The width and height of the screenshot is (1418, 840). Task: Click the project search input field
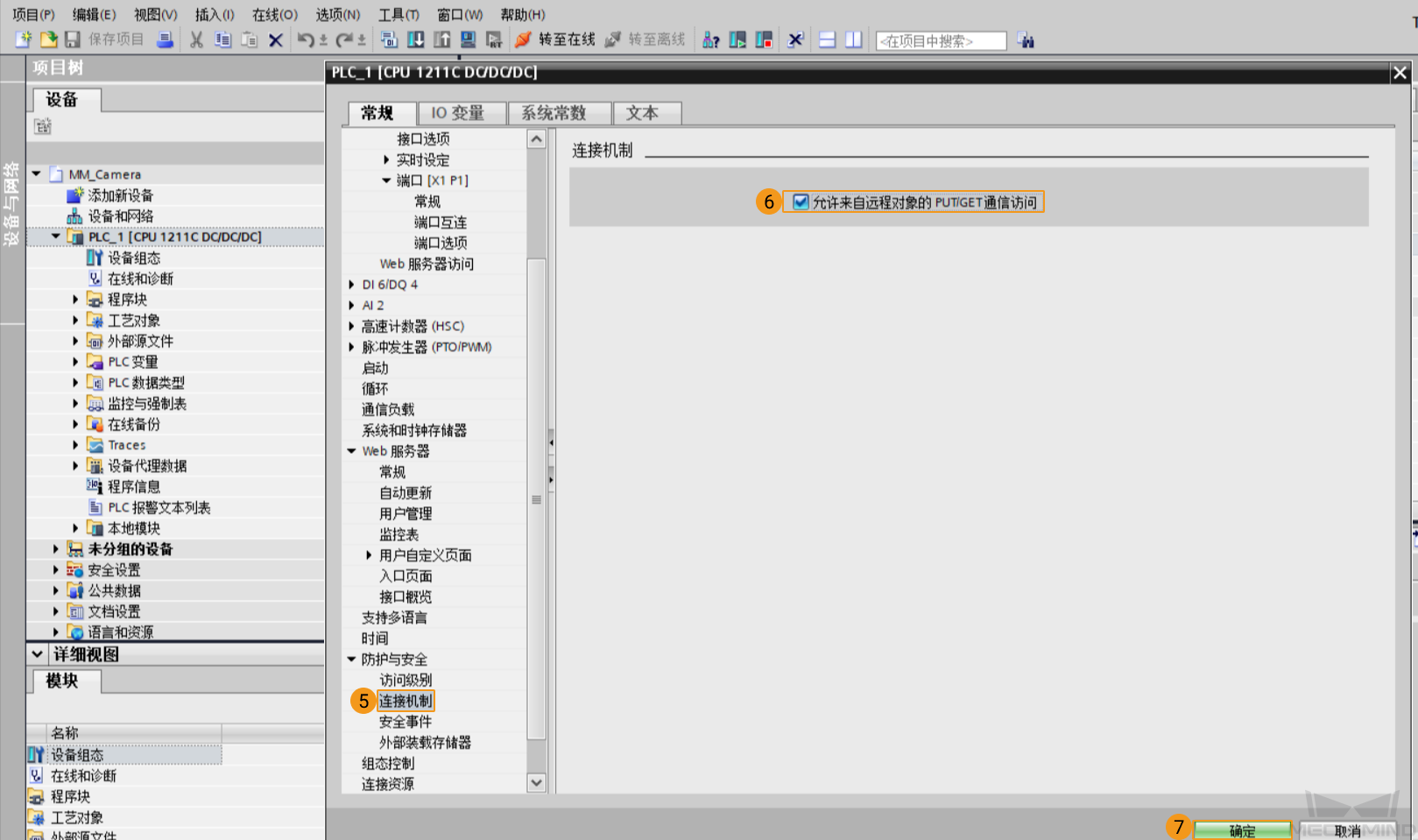click(x=941, y=41)
